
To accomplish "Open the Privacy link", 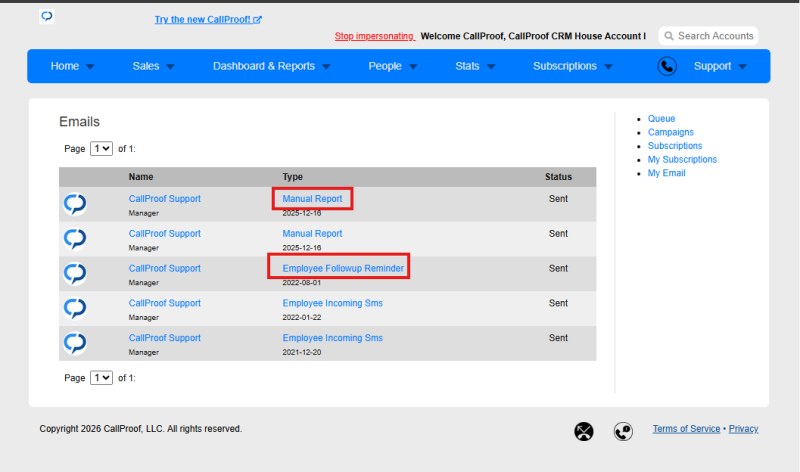I will click(x=743, y=429).
